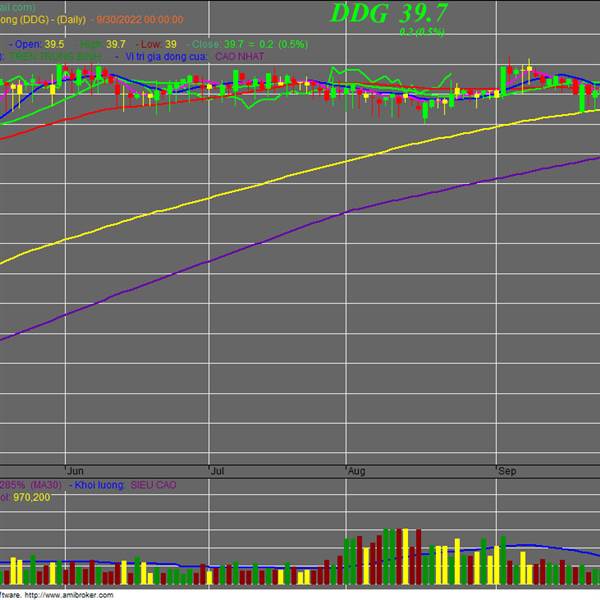Click the "0.2 (0.5%)" change under the title
Viewport: 600px width, 600px height.
click(422, 32)
